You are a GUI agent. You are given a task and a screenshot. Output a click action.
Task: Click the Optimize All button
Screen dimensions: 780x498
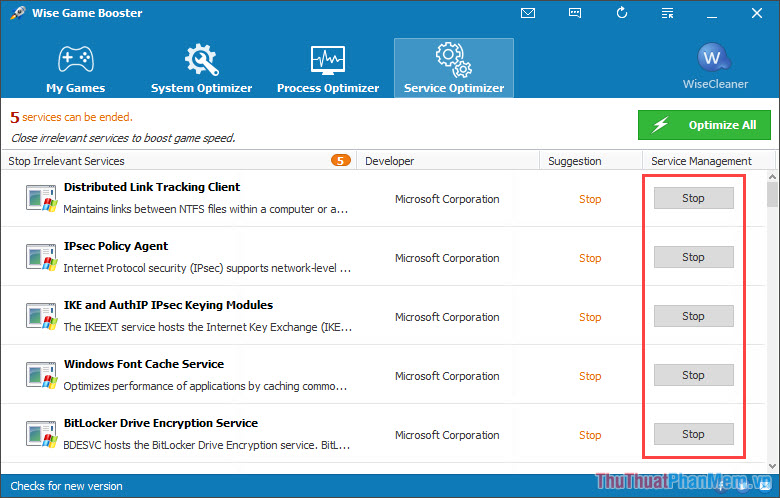(x=704, y=125)
